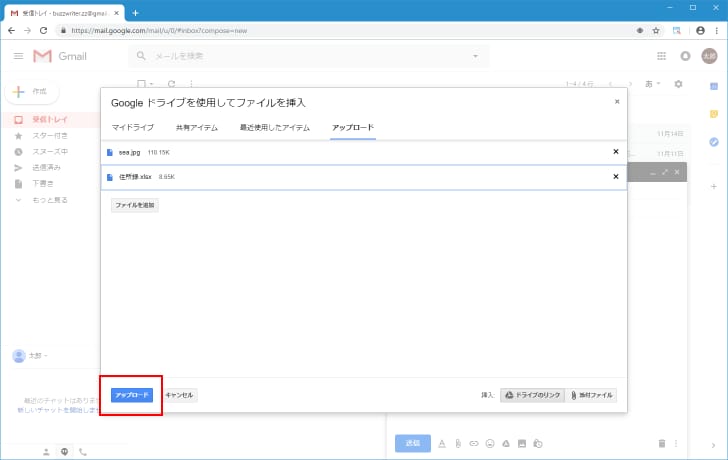Bookmark page star icon
The height and width of the screenshot is (460, 728).
coord(656,31)
